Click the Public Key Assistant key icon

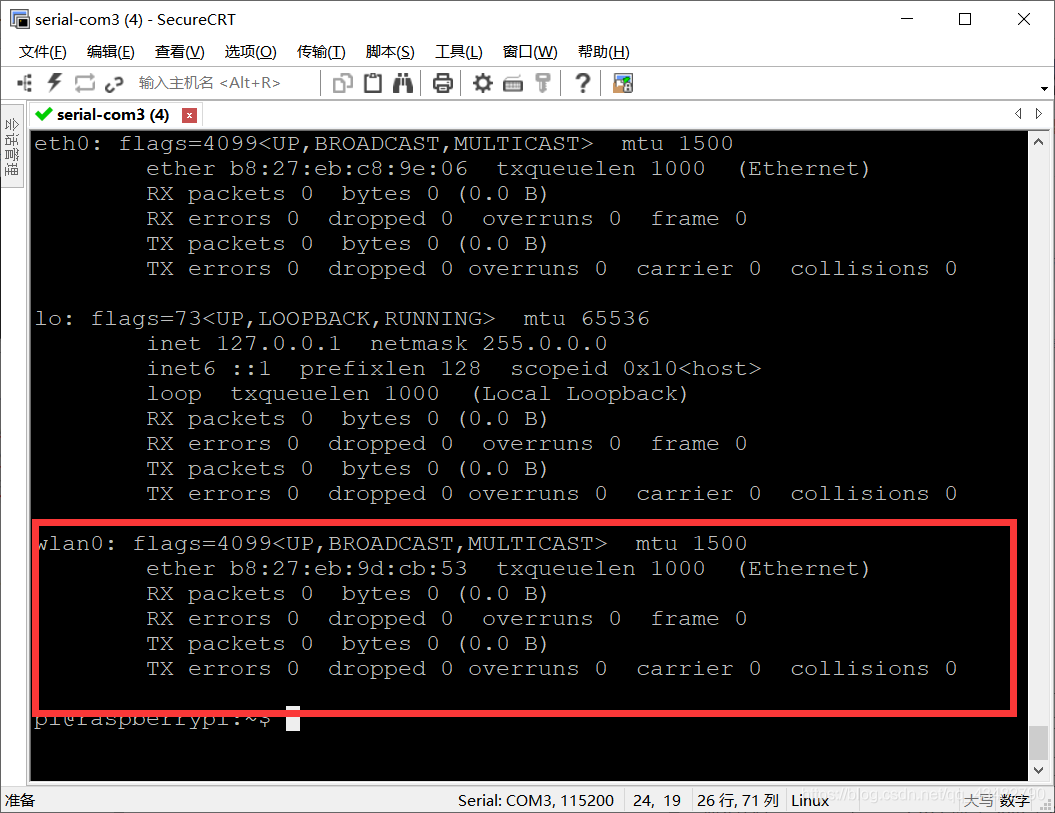point(542,83)
